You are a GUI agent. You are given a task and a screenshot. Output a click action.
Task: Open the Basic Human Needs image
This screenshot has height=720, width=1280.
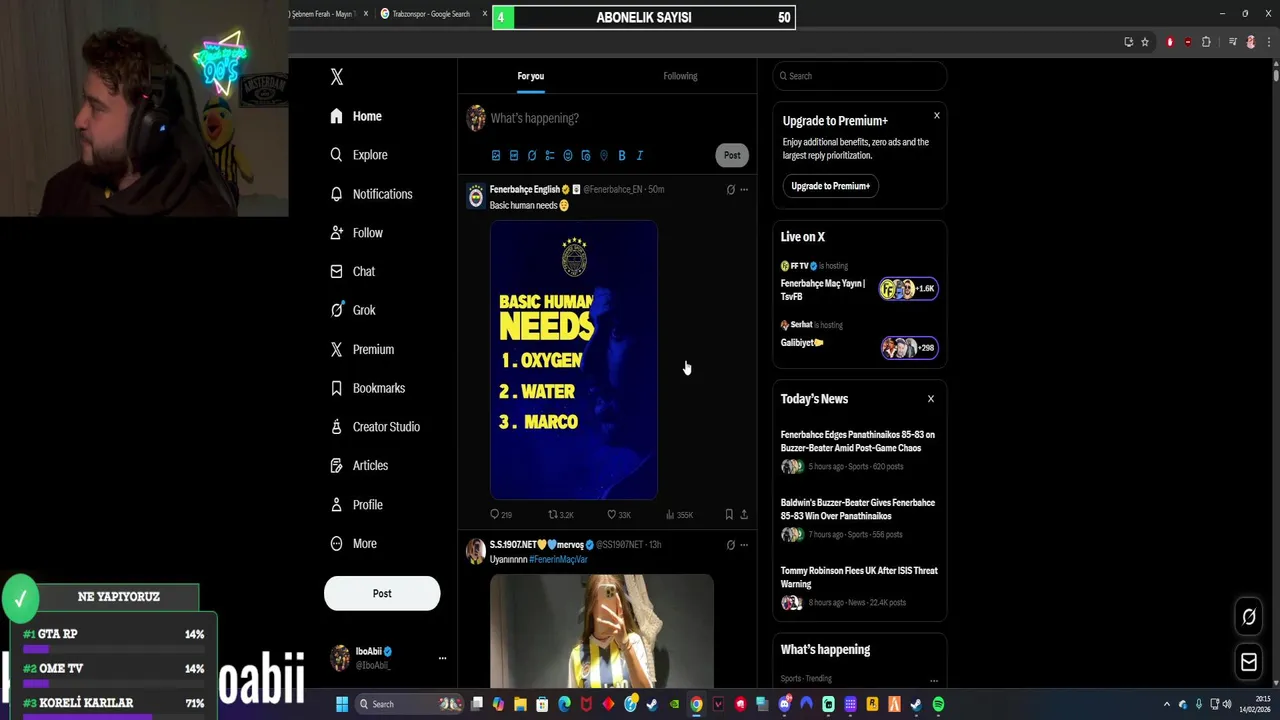pyautogui.click(x=574, y=360)
